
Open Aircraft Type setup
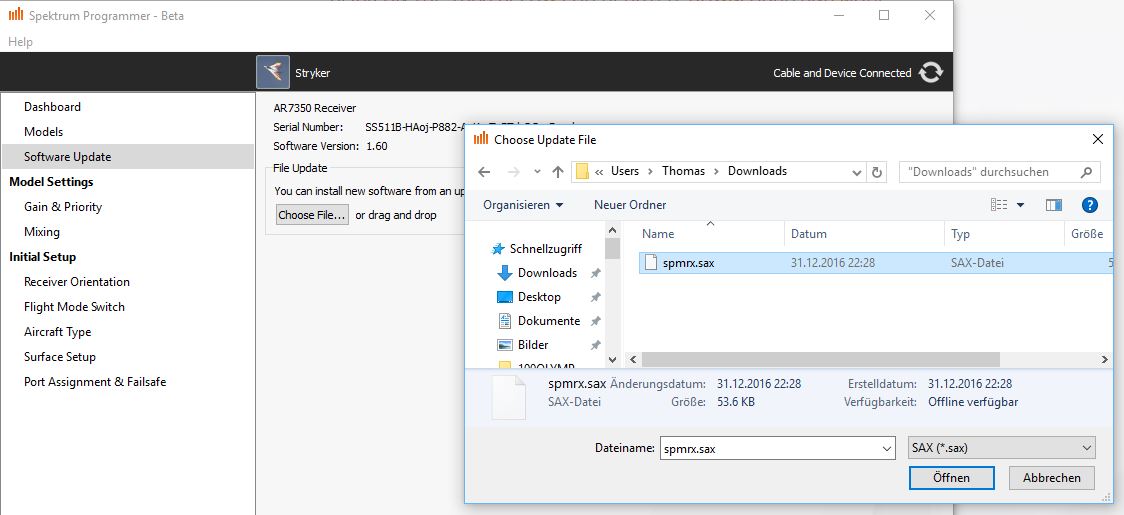pos(57,332)
